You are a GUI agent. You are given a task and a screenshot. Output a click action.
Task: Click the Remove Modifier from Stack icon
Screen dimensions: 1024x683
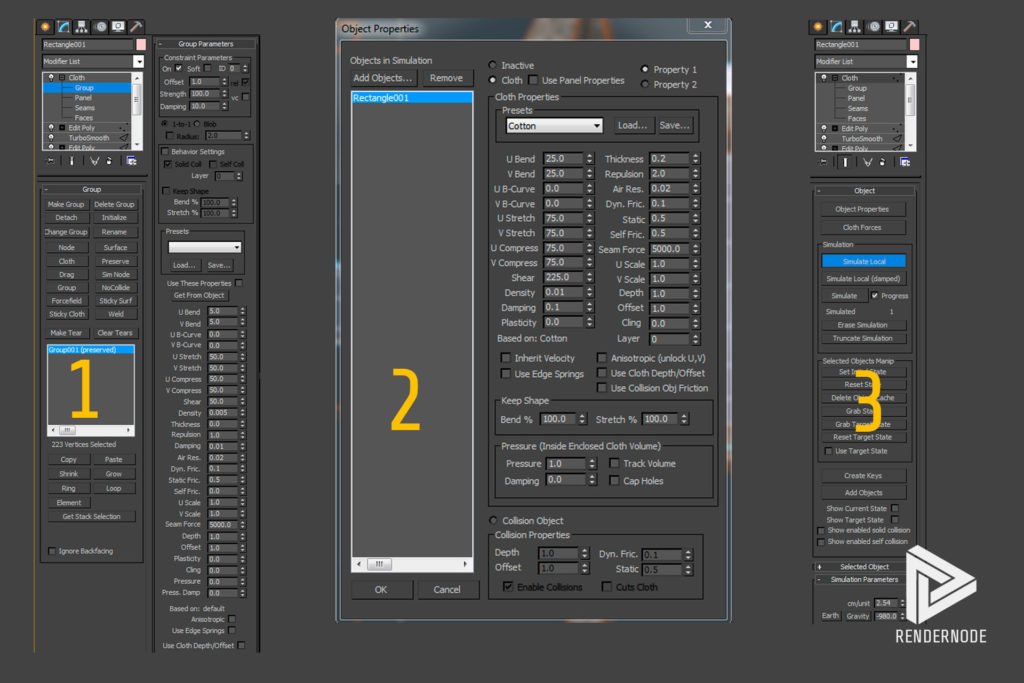109,161
